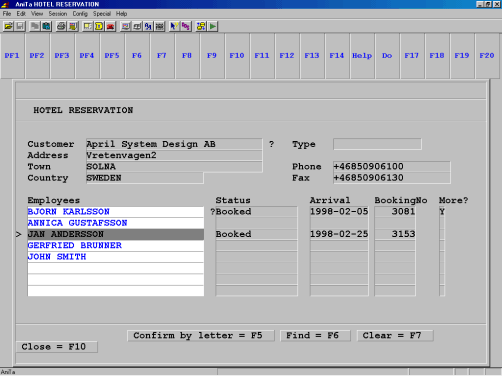Click the PF4 function key button
Image resolution: width=502 pixels, height=376 pixels.
coord(87,56)
